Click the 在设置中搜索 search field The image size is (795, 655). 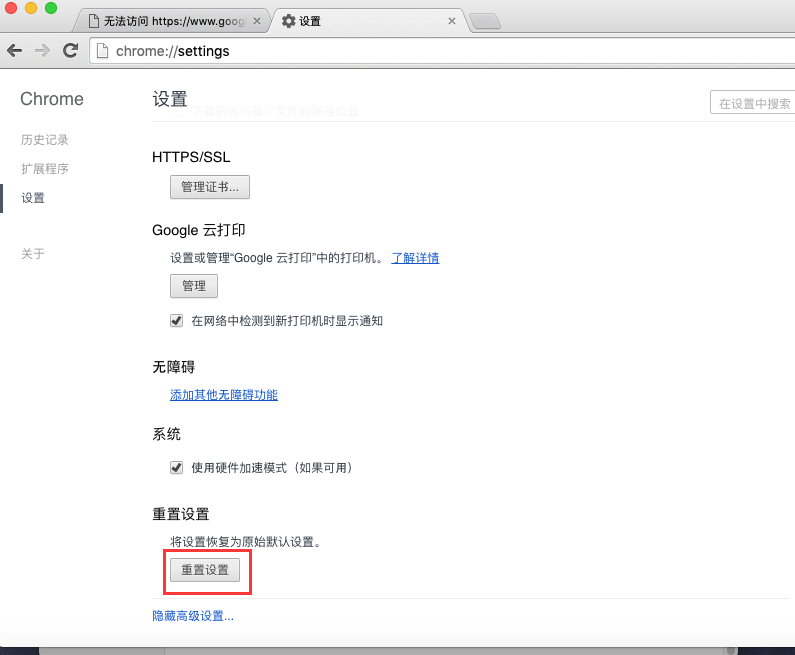[x=753, y=103]
